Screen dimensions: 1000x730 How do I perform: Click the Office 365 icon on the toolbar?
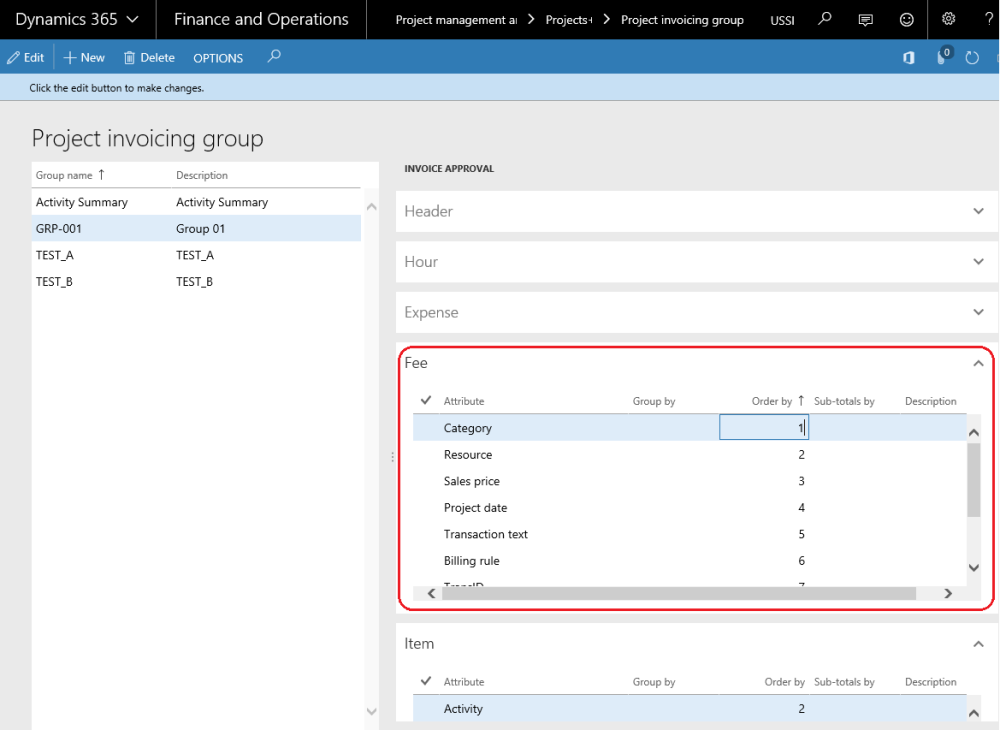point(908,58)
